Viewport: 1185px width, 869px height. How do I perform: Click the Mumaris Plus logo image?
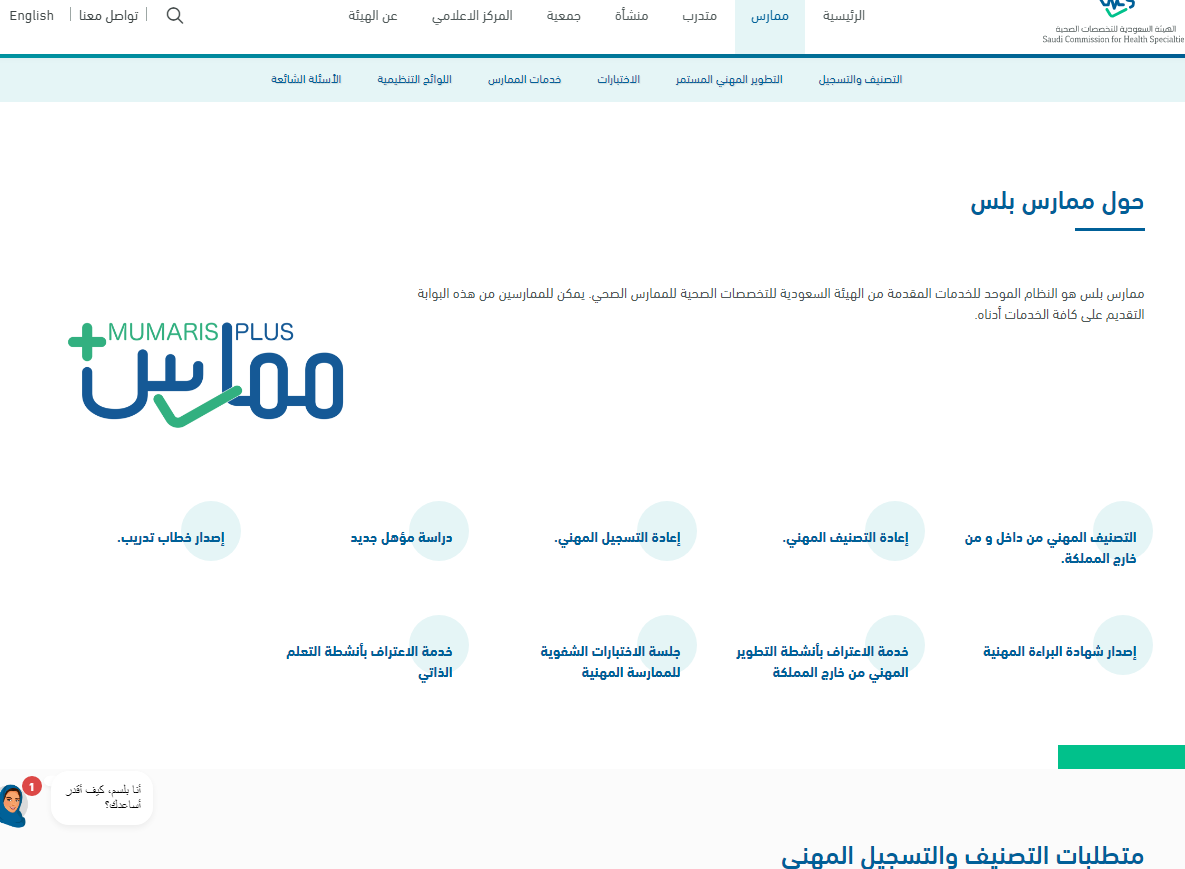click(206, 374)
